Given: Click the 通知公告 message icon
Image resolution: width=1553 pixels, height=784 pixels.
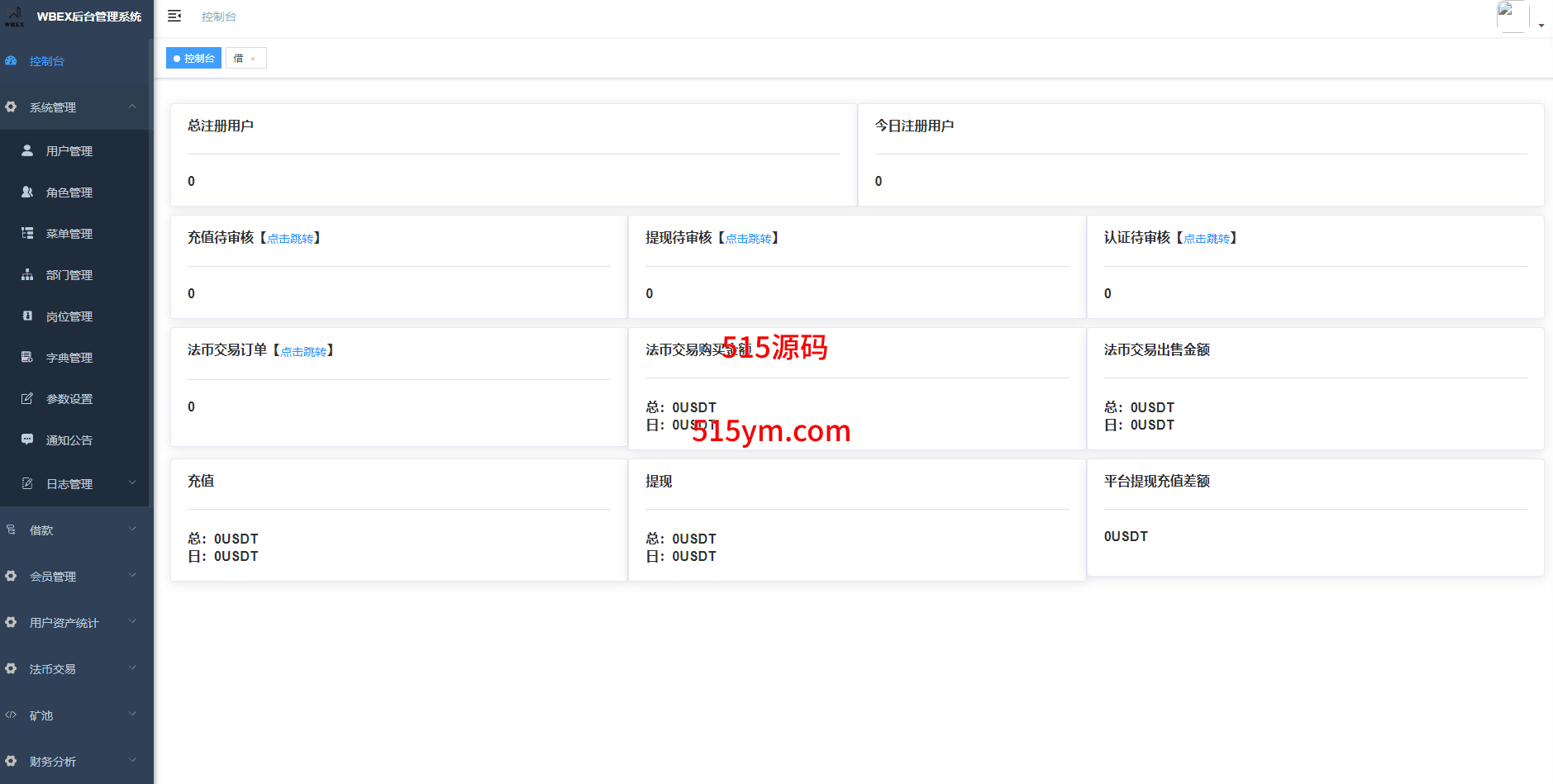Looking at the screenshot, I should pos(27,440).
